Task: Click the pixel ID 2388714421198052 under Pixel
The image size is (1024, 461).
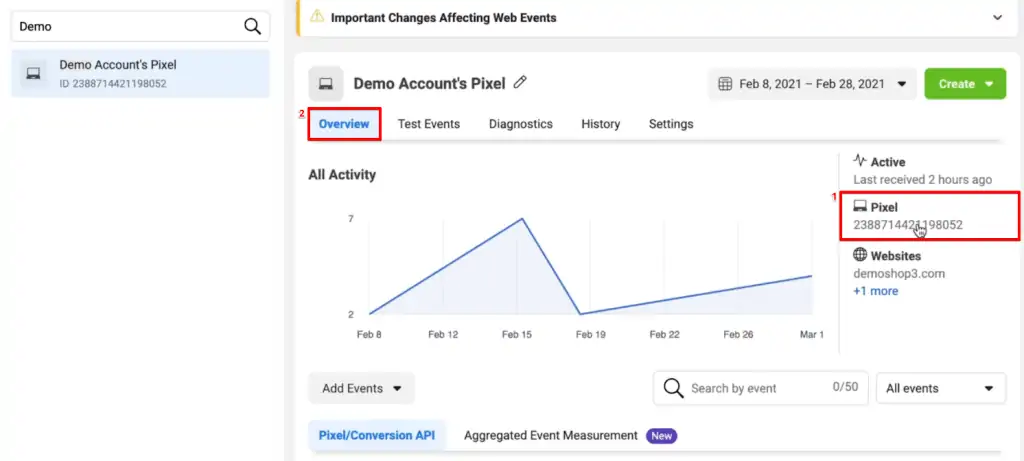Action: [x=908, y=225]
